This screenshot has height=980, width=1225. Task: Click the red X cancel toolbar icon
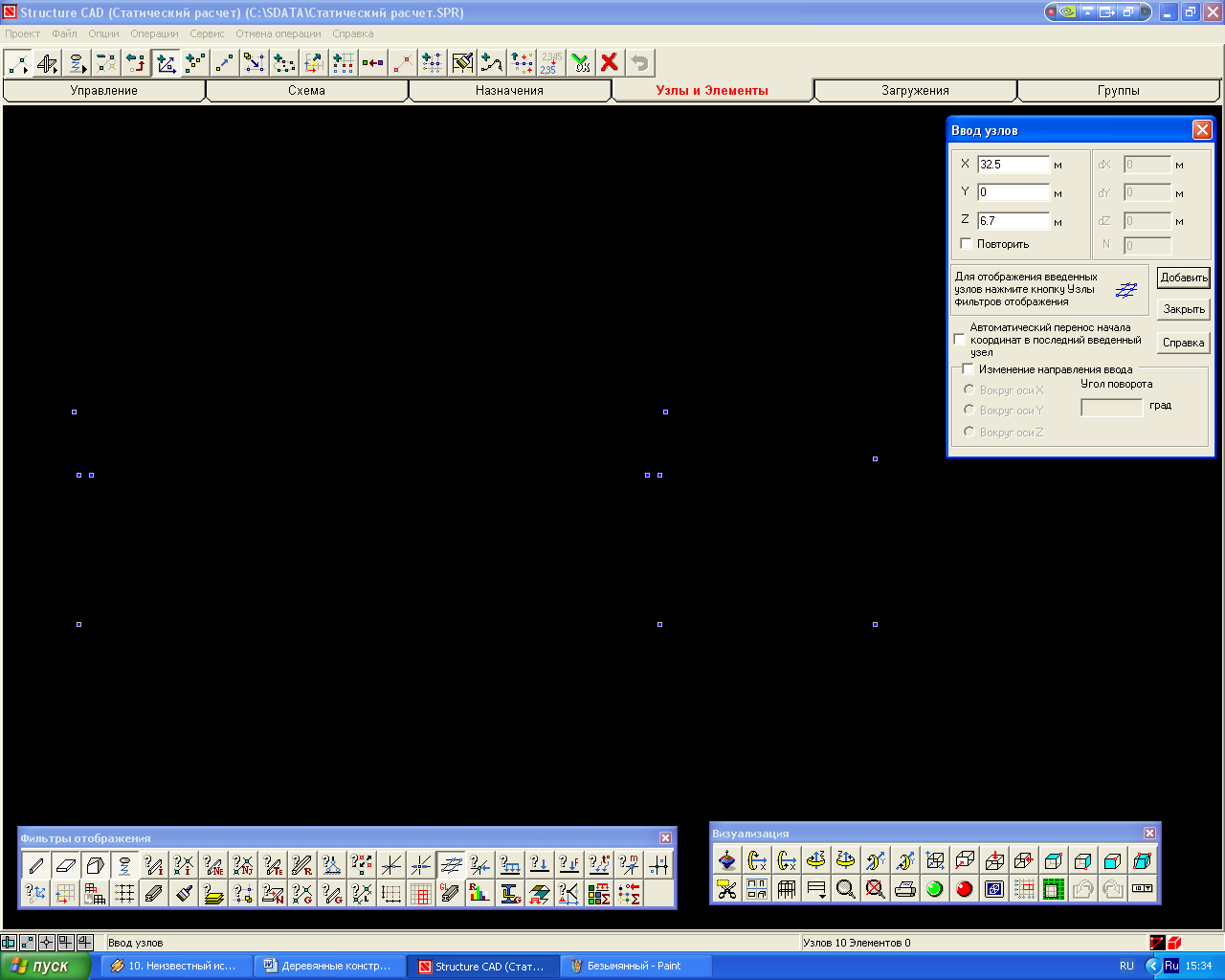click(610, 63)
